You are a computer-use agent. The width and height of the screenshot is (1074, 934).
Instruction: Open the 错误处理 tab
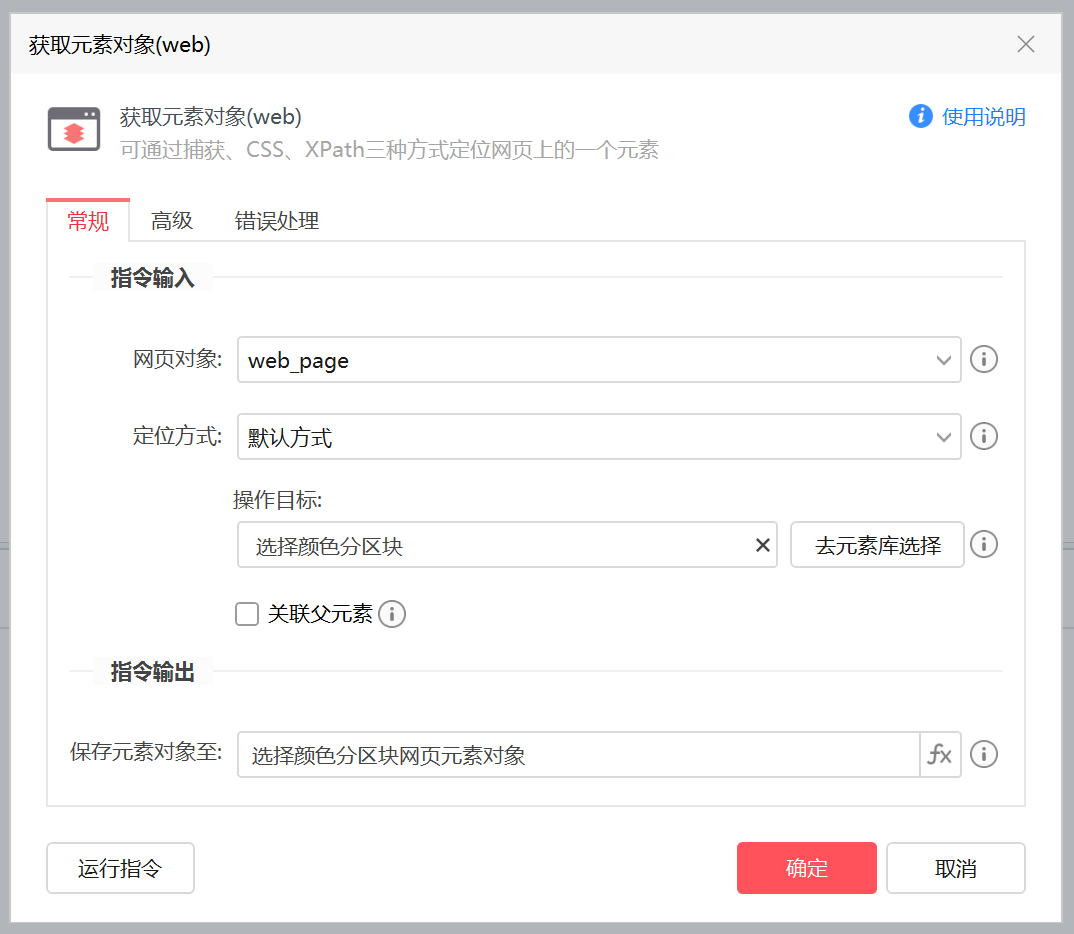277,221
